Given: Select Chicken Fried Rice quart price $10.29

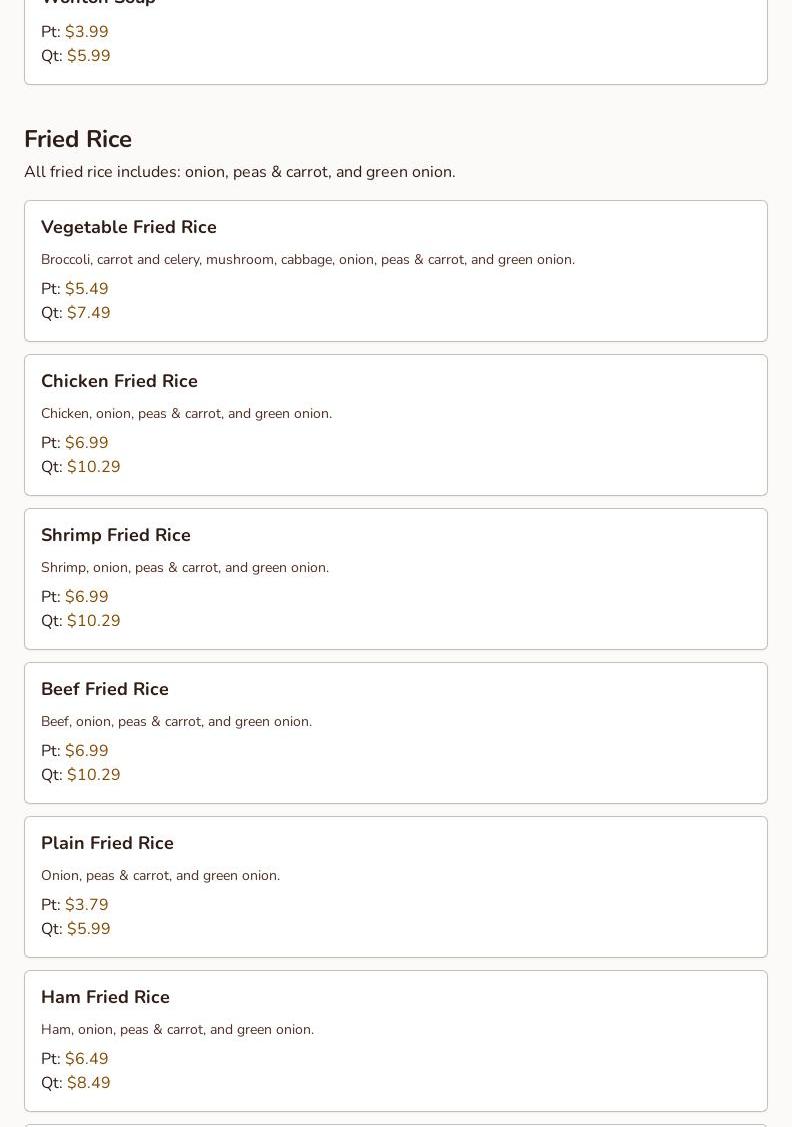Looking at the screenshot, I should coord(94,467).
